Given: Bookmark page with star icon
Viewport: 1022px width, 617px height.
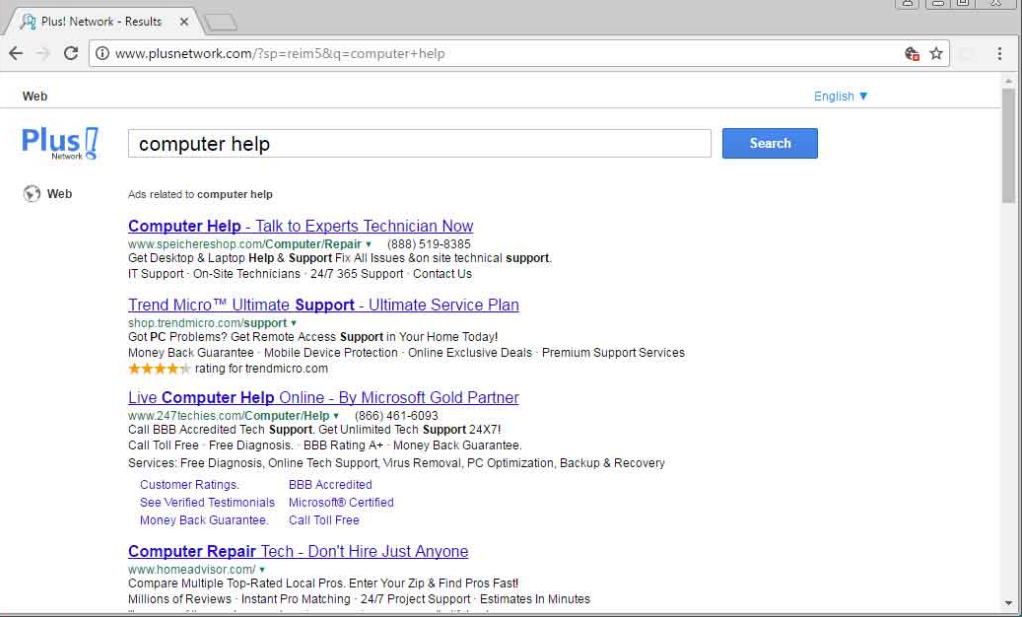Looking at the screenshot, I should [x=936, y=54].
